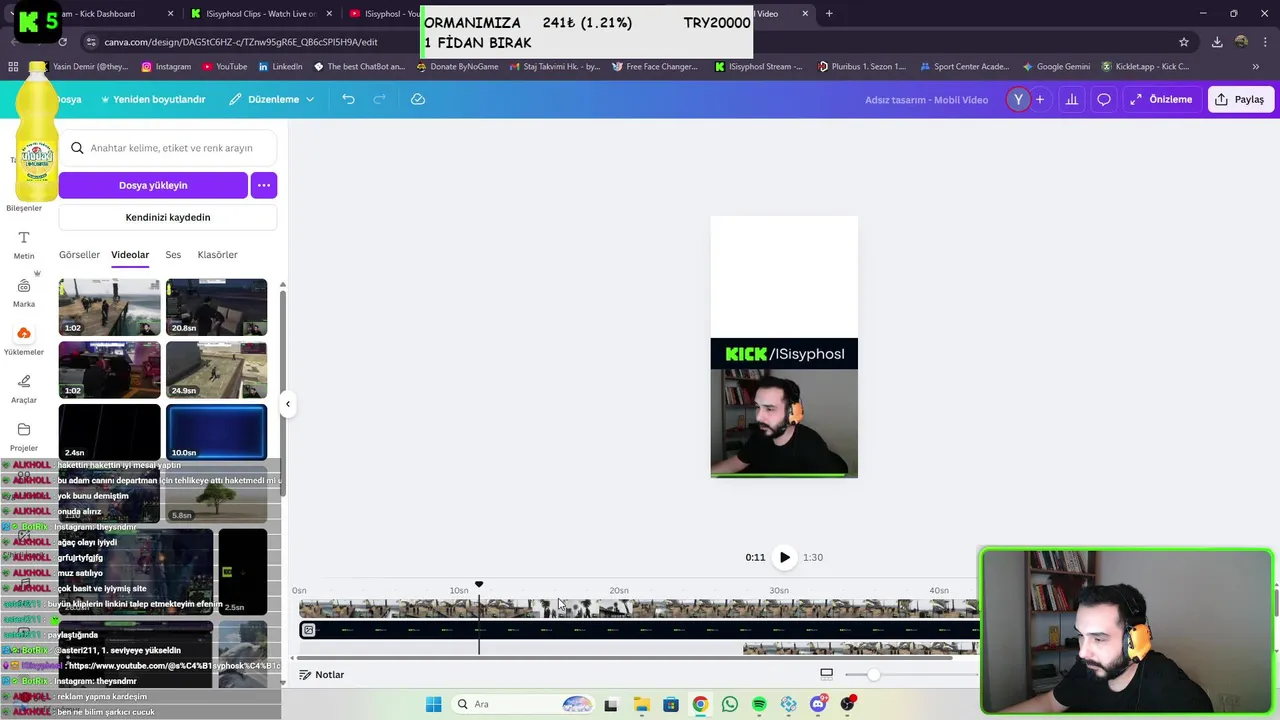
Task: Open the Chrome apps grid icon
Action: (13, 67)
